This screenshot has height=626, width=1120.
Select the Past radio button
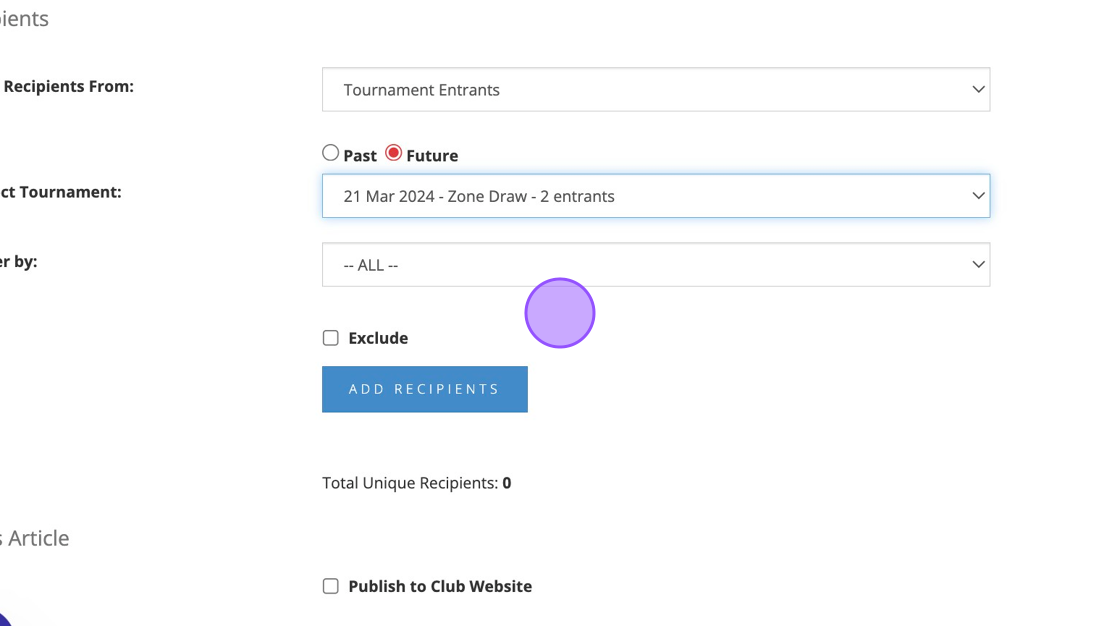[x=331, y=153]
